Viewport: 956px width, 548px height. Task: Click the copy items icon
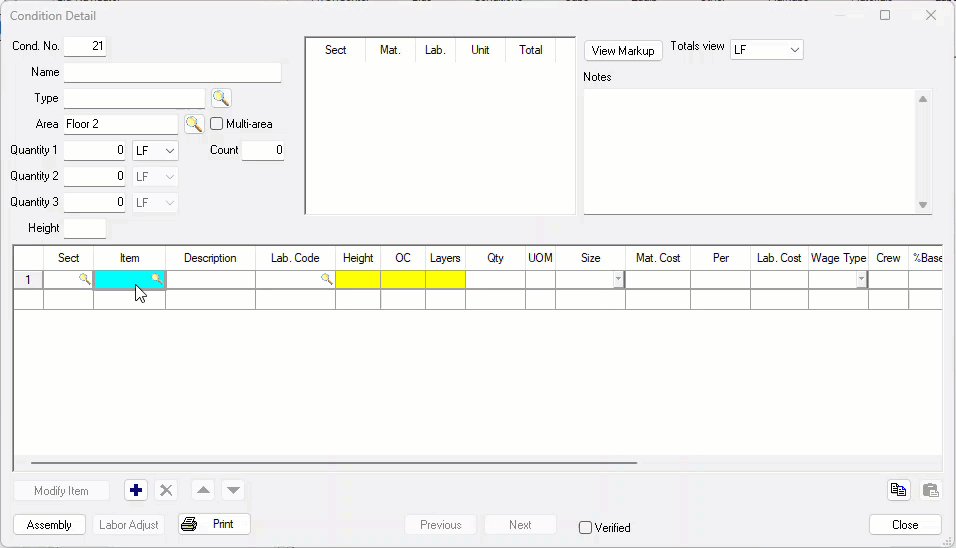click(x=899, y=490)
